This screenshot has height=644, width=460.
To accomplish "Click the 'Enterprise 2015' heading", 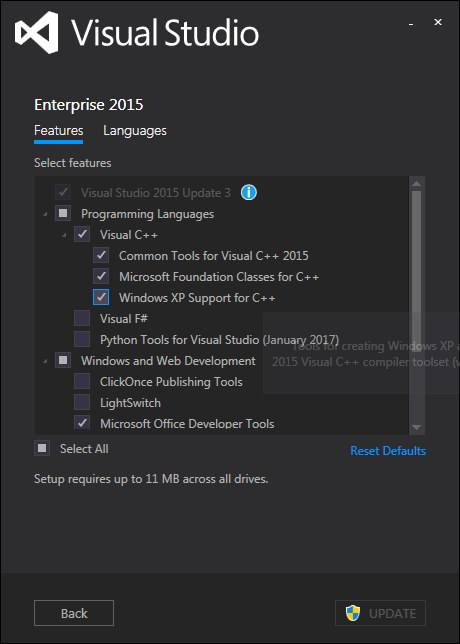I will click(89, 105).
